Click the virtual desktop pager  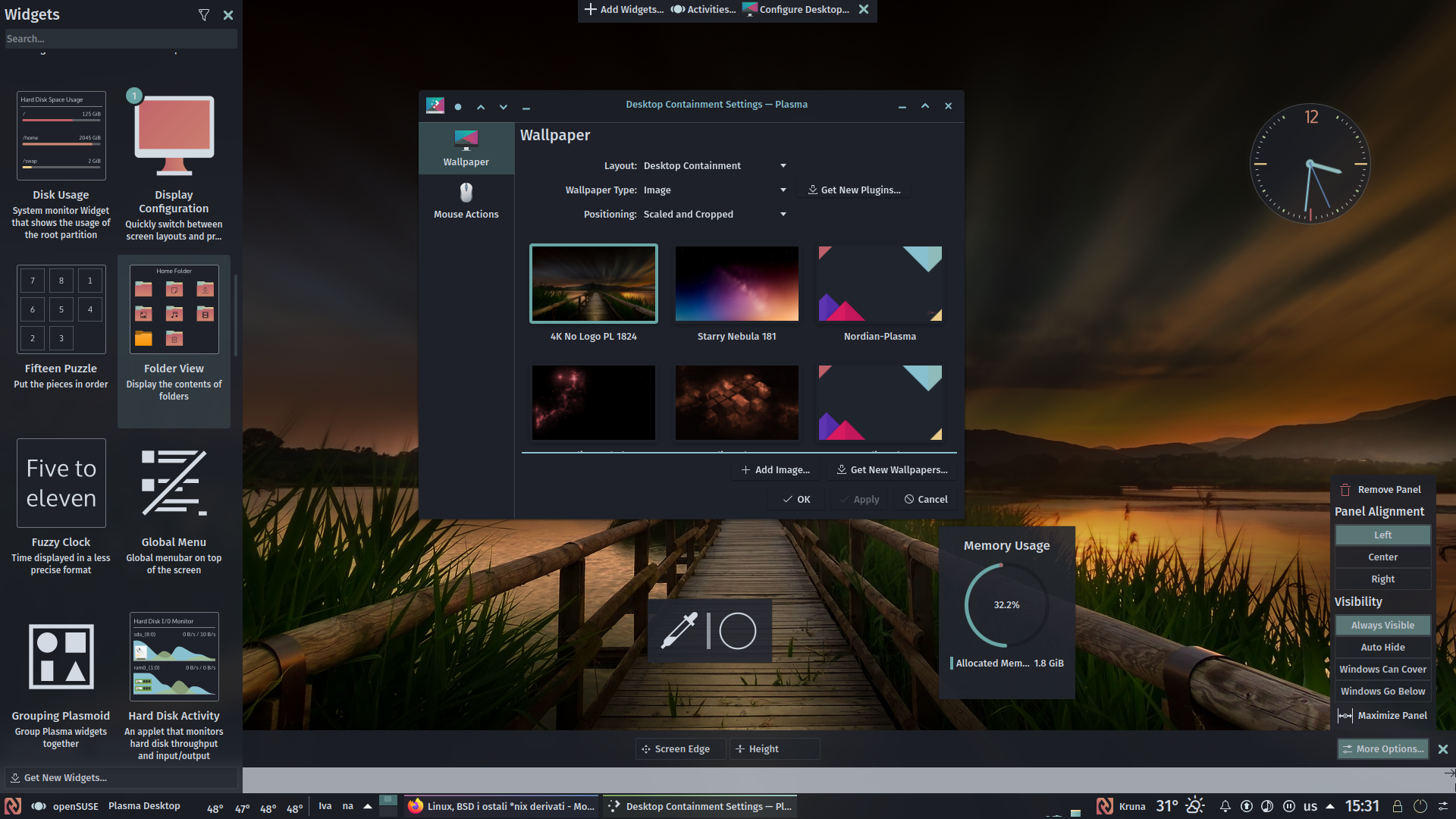(388, 805)
